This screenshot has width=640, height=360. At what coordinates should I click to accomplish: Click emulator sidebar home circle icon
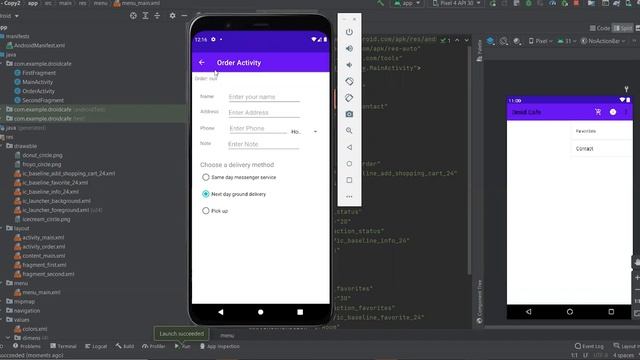pos(349,164)
